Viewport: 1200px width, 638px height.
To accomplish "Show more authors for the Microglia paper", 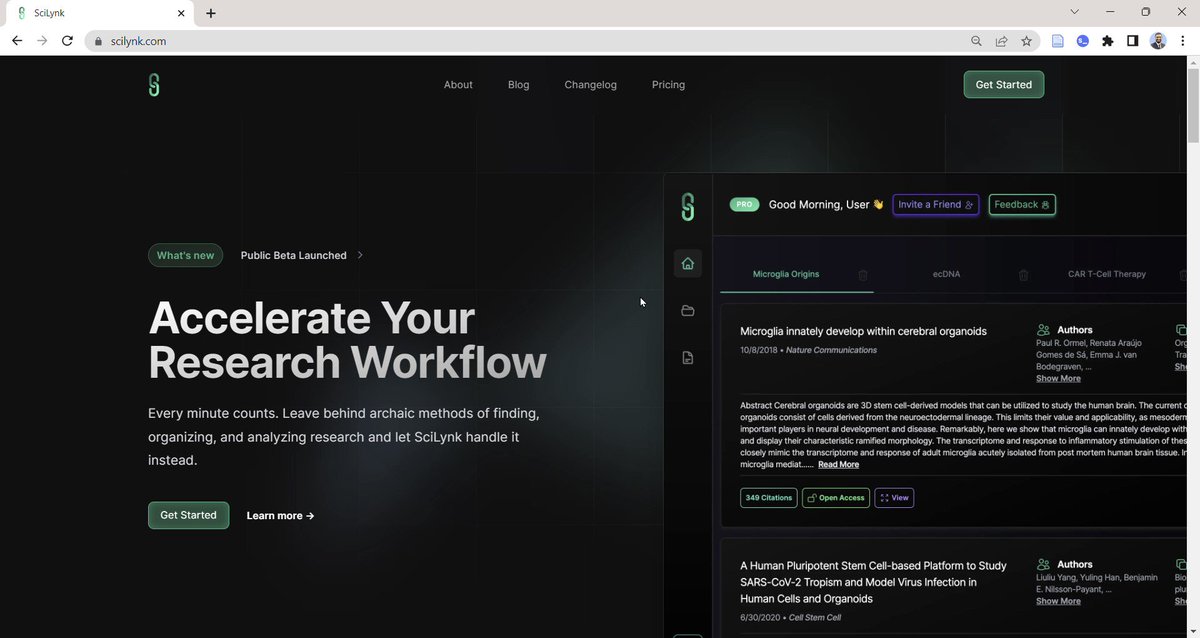I will (1058, 379).
